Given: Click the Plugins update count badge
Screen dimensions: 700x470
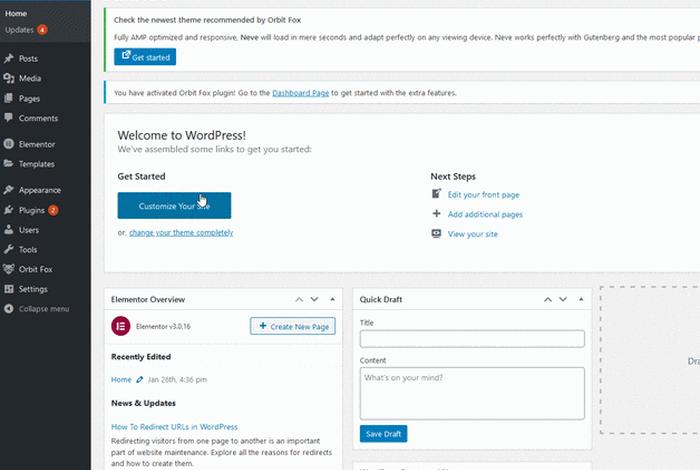Looking at the screenshot, I should pyautogui.click(x=53, y=210).
